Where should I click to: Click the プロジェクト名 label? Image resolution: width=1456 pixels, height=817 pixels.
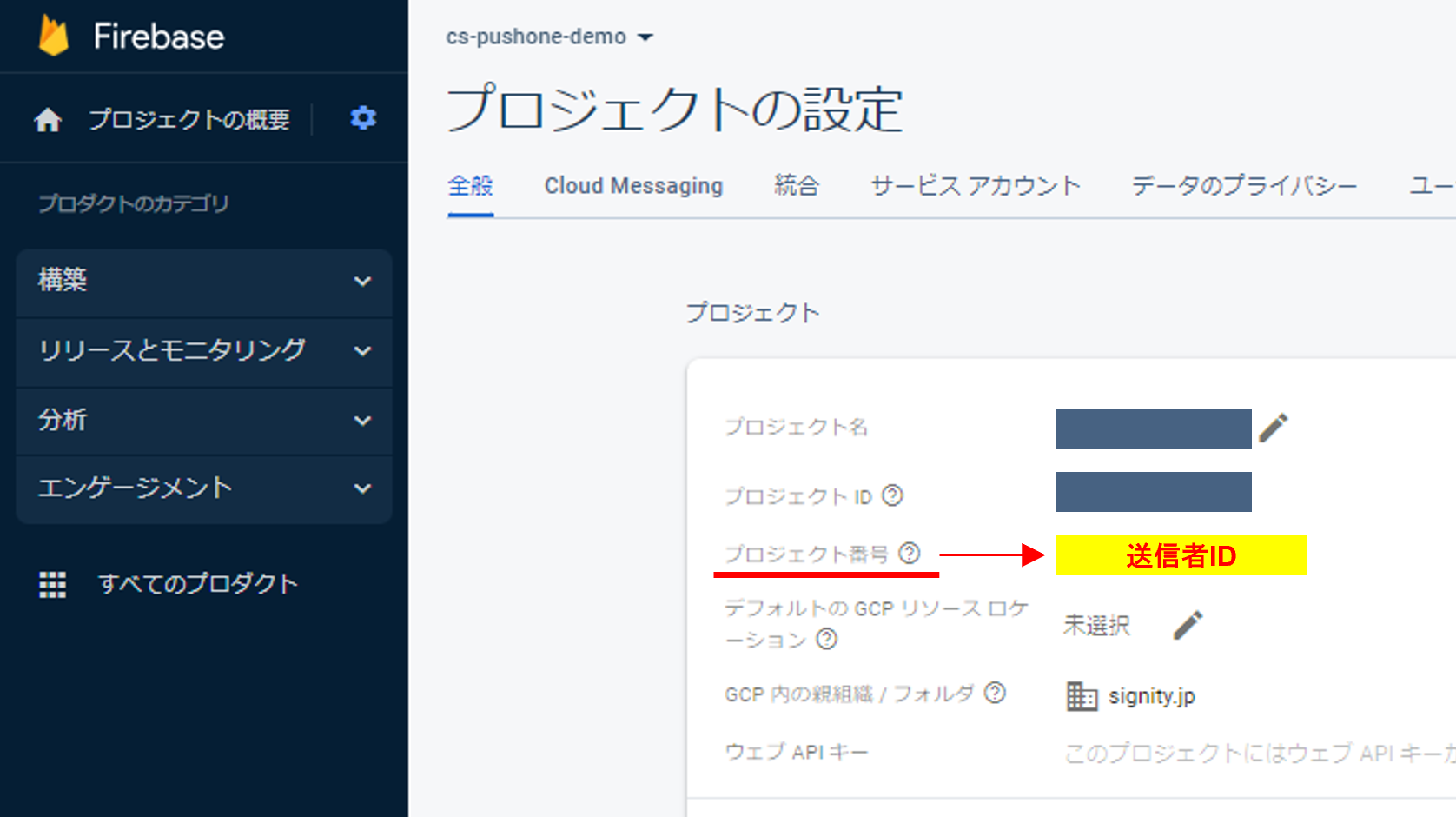(797, 428)
